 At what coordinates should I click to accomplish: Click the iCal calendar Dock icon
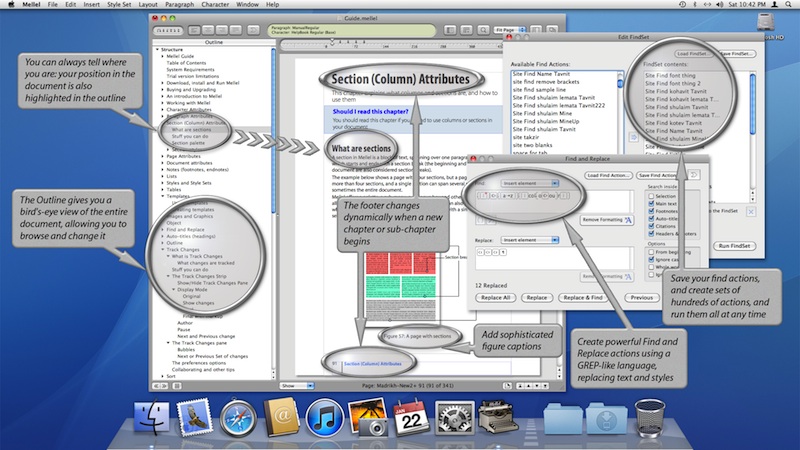[x=411, y=418]
